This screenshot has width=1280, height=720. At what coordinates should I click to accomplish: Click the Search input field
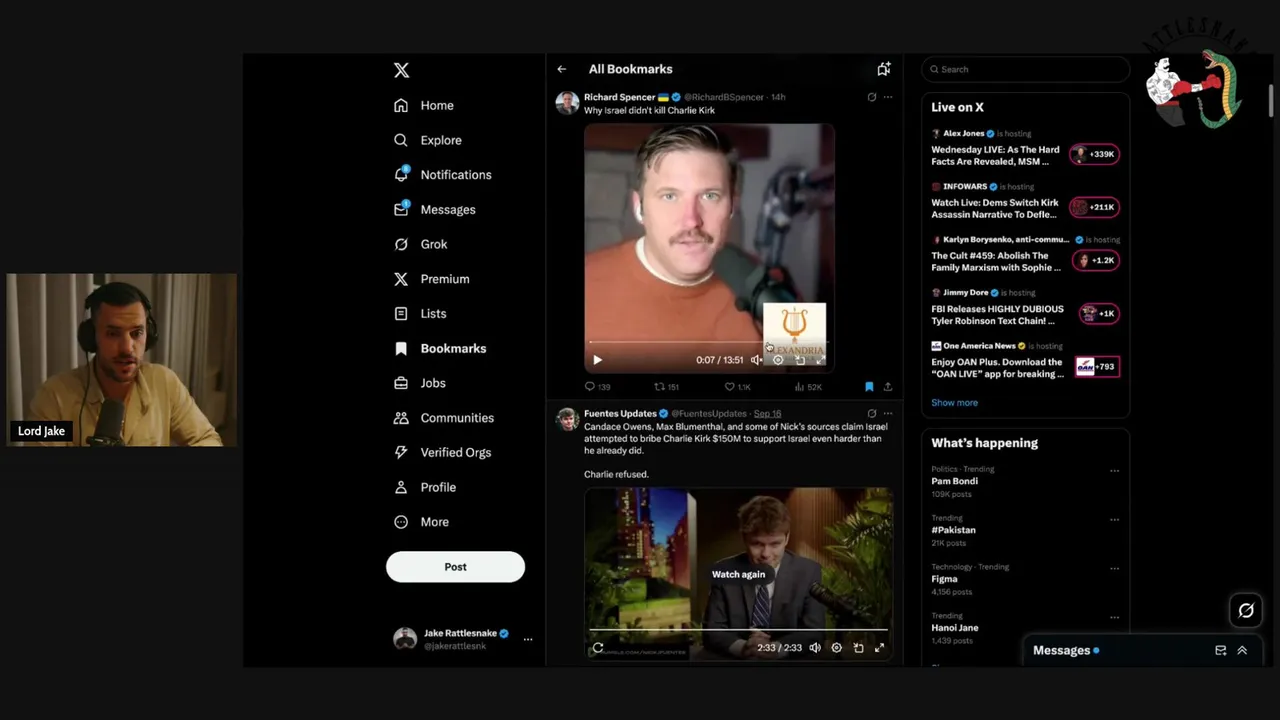pos(1026,69)
